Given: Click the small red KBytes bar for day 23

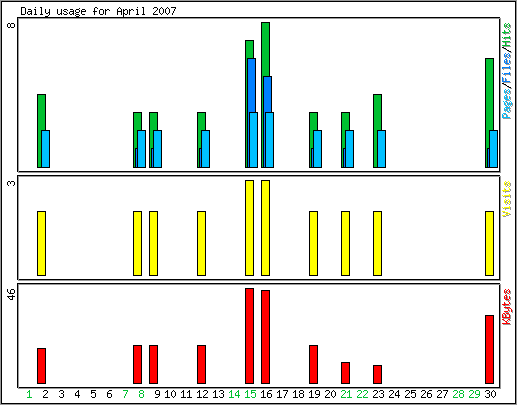Looking at the screenshot, I should [377, 374].
